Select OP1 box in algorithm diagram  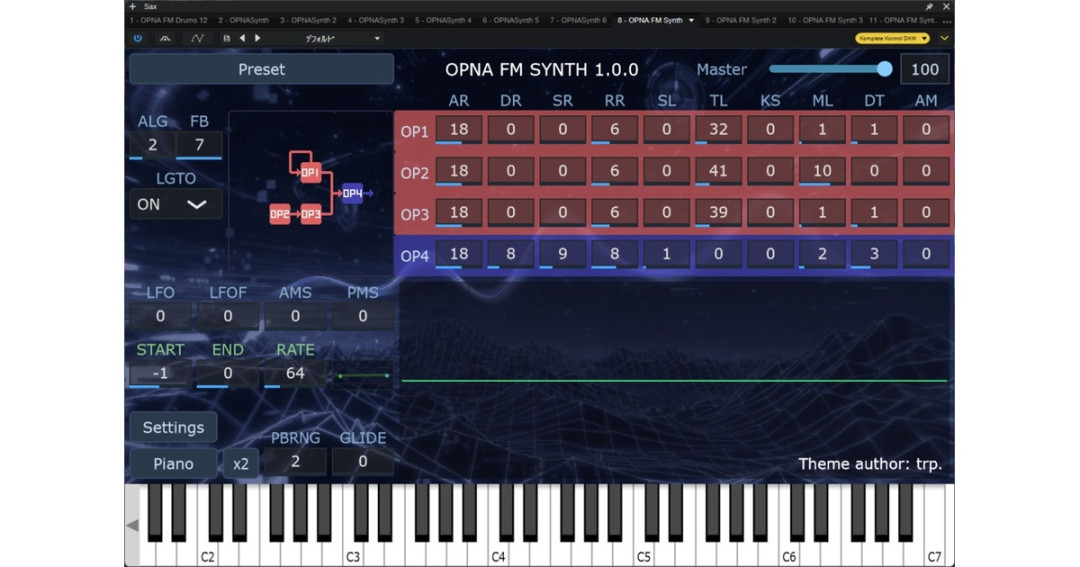(311, 172)
